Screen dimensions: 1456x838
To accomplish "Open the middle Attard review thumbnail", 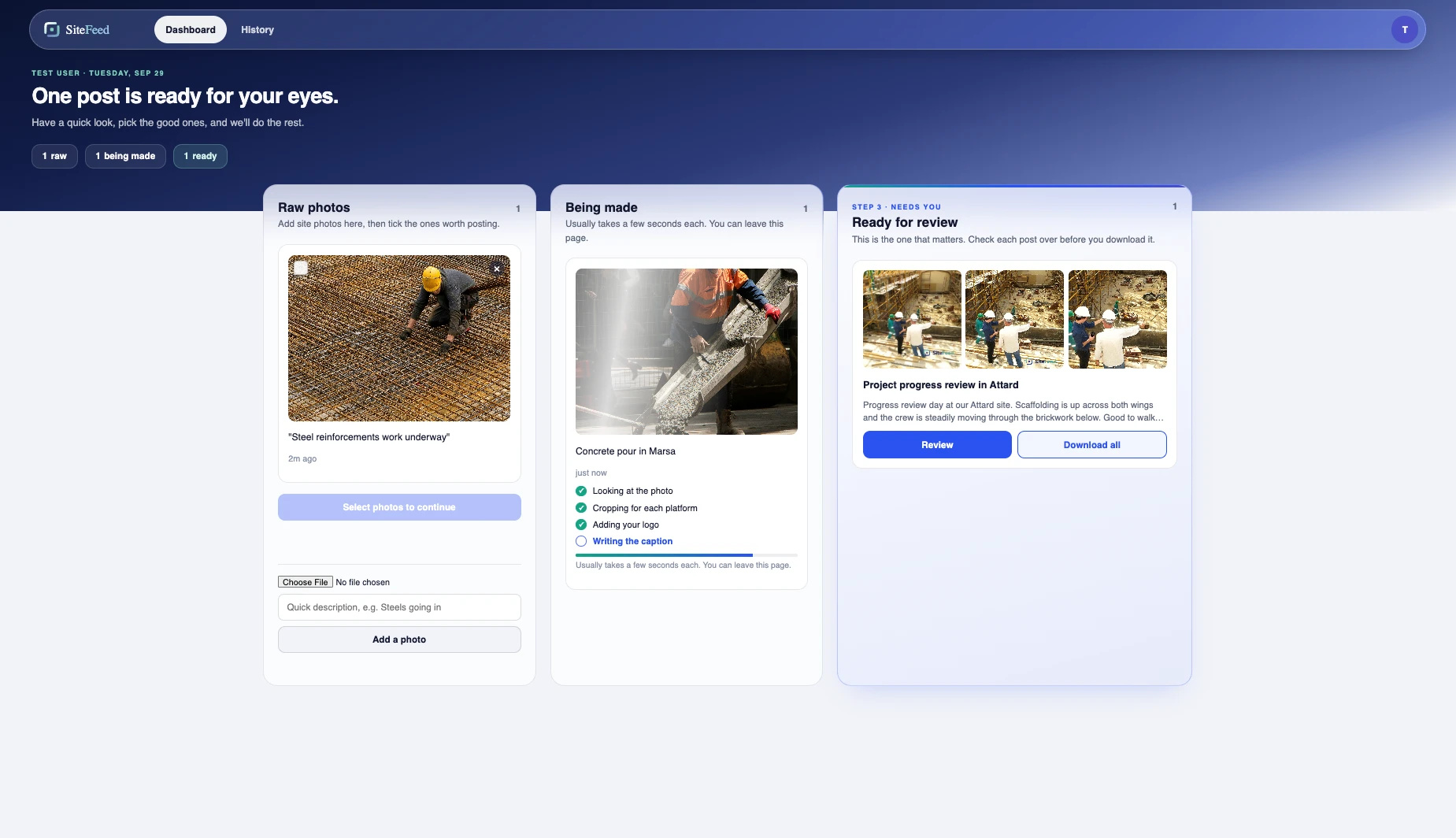I will pyautogui.click(x=1014, y=319).
